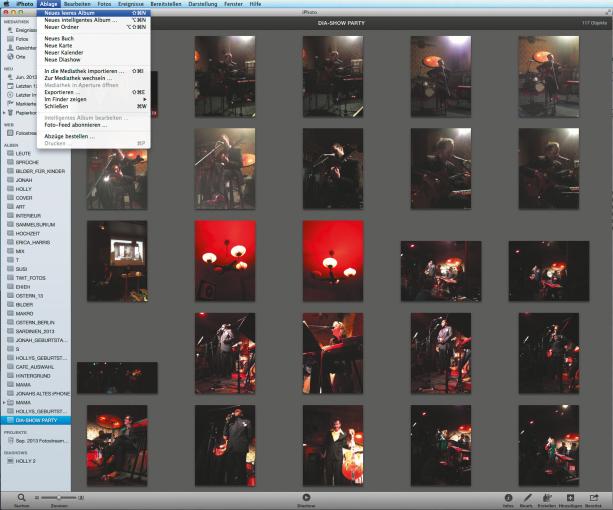613x510 pixels.
Task: Open the Letzter Import clock icon
Action: (x=10, y=95)
